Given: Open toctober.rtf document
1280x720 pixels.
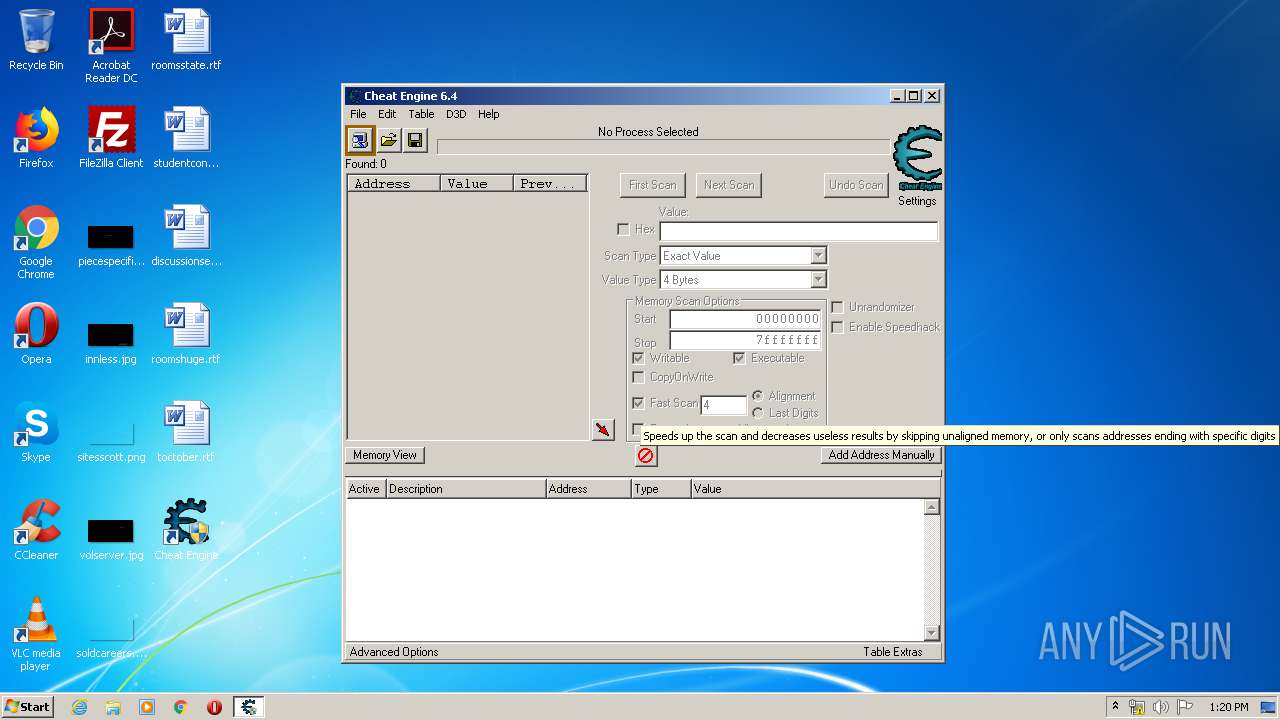Looking at the screenshot, I should point(186,432).
